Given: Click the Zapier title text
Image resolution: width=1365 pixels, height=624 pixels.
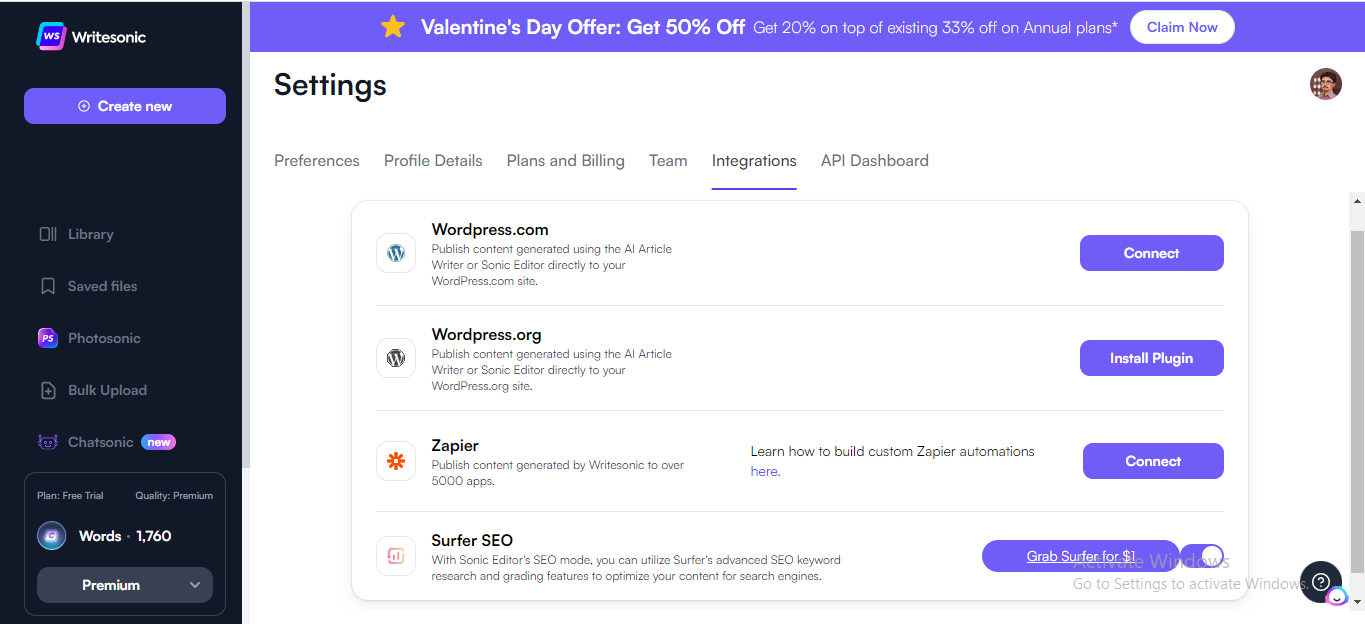Looking at the screenshot, I should [455, 446].
